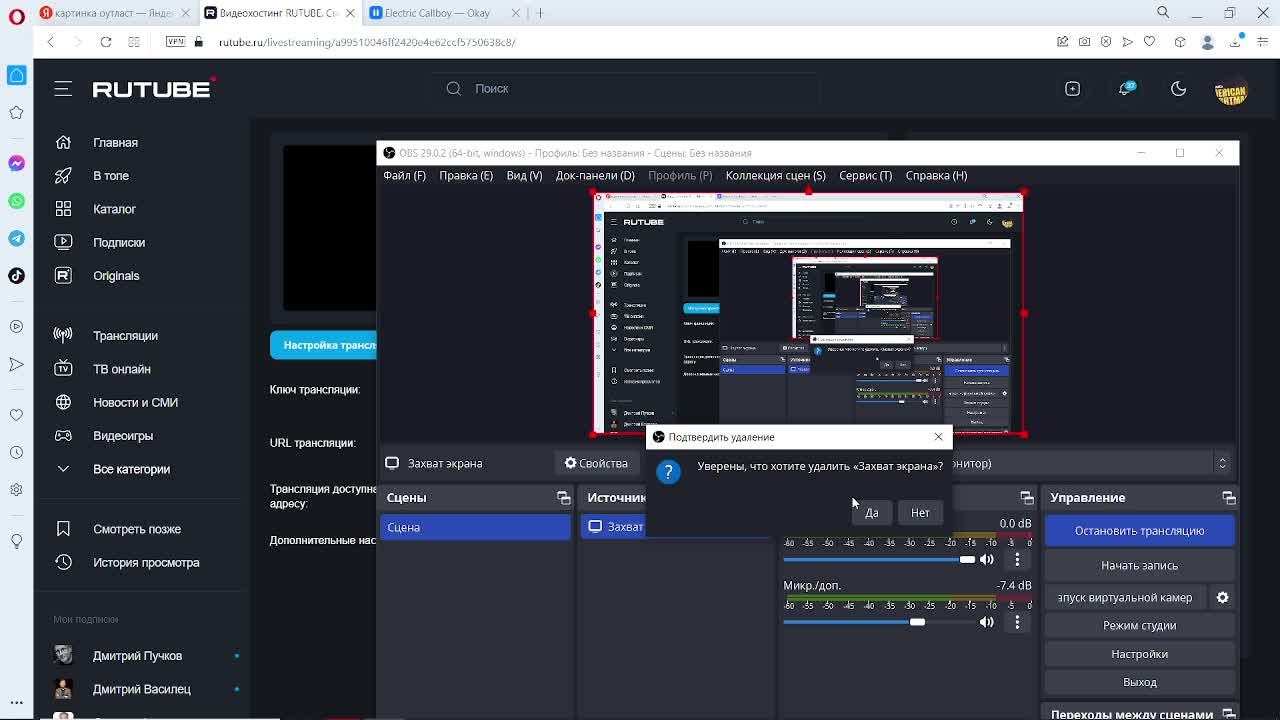
Task: Open Mic/Aux audio options menu
Action: click(1017, 622)
